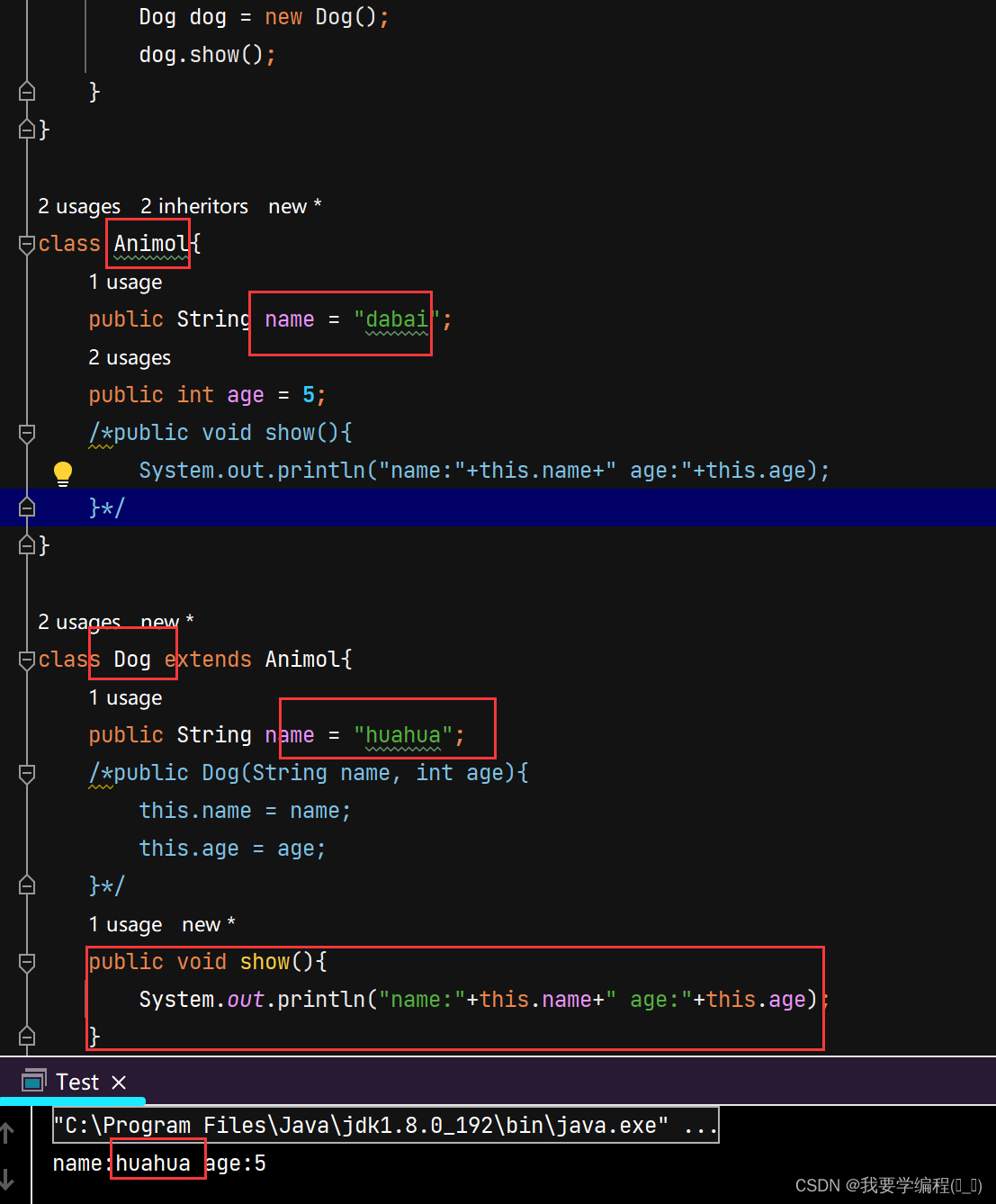The image size is (996, 1204).
Task: Click the 'this.name = name;' commented line
Action: tap(245, 811)
